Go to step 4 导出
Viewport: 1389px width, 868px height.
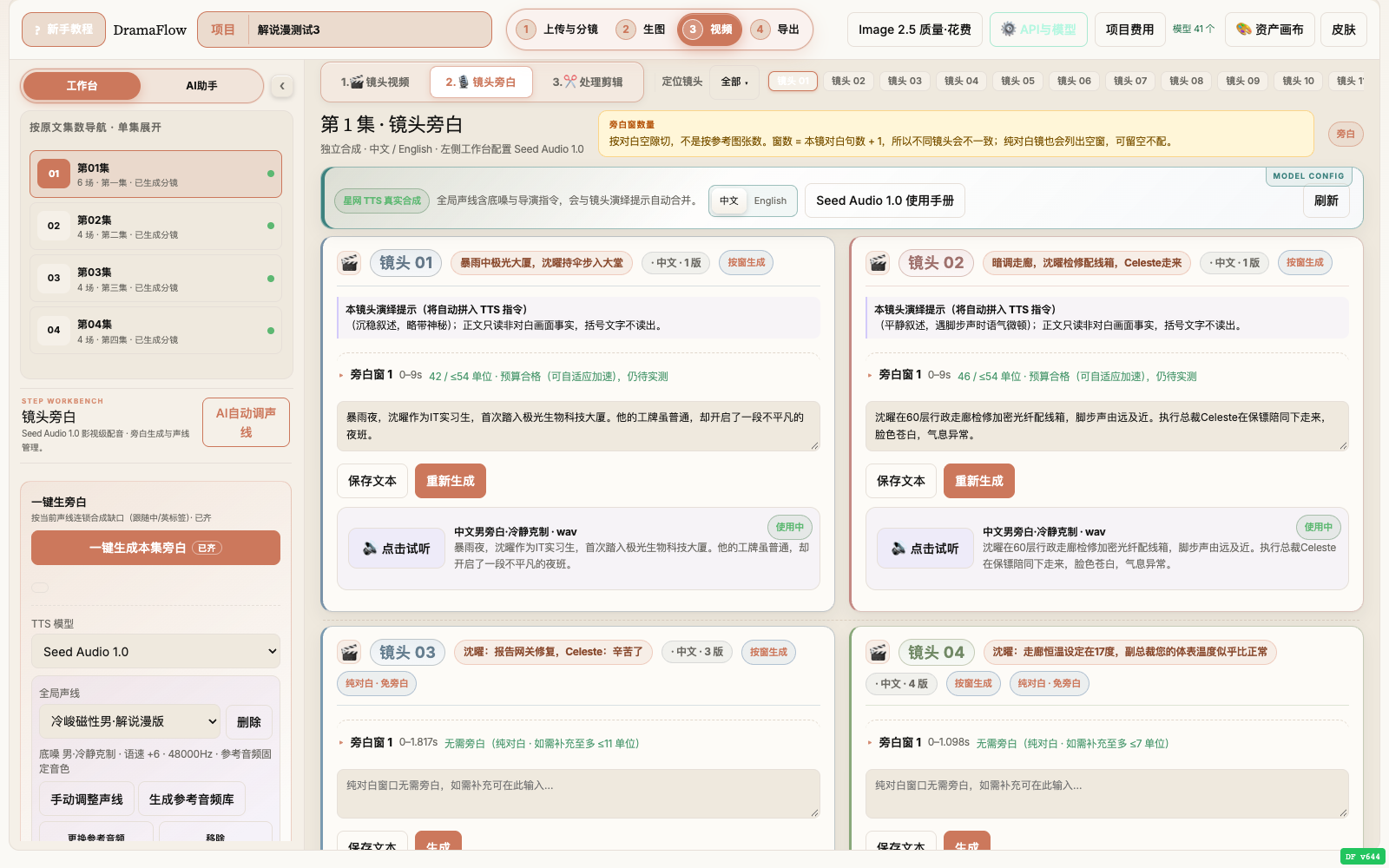775,30
